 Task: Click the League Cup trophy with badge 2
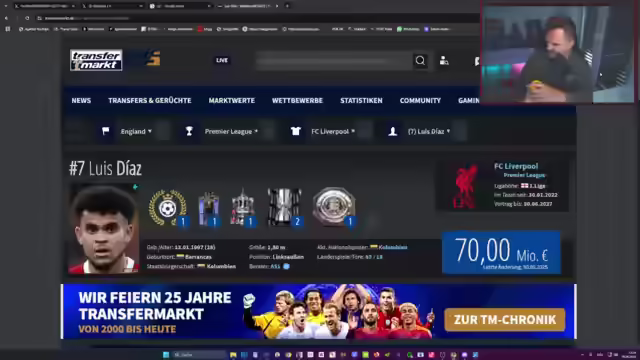285,208
